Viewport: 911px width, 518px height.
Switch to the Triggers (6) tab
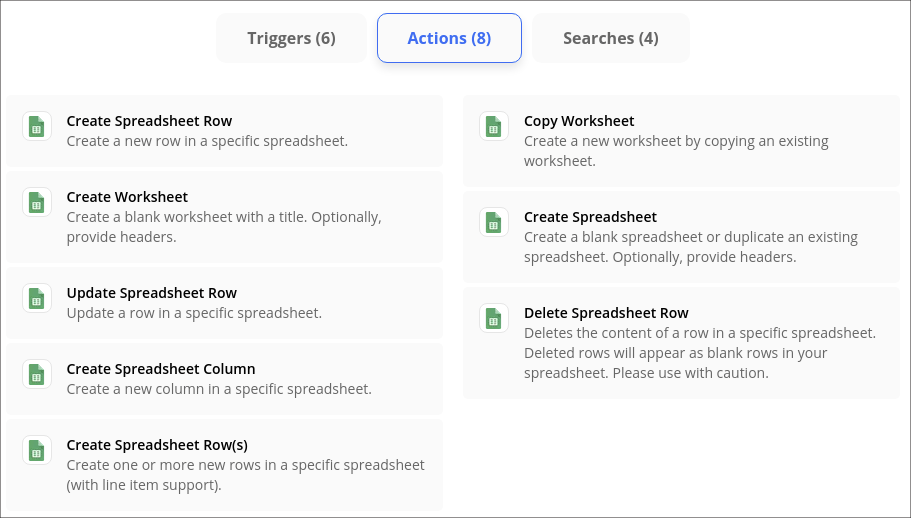click(x=291, y=39)
